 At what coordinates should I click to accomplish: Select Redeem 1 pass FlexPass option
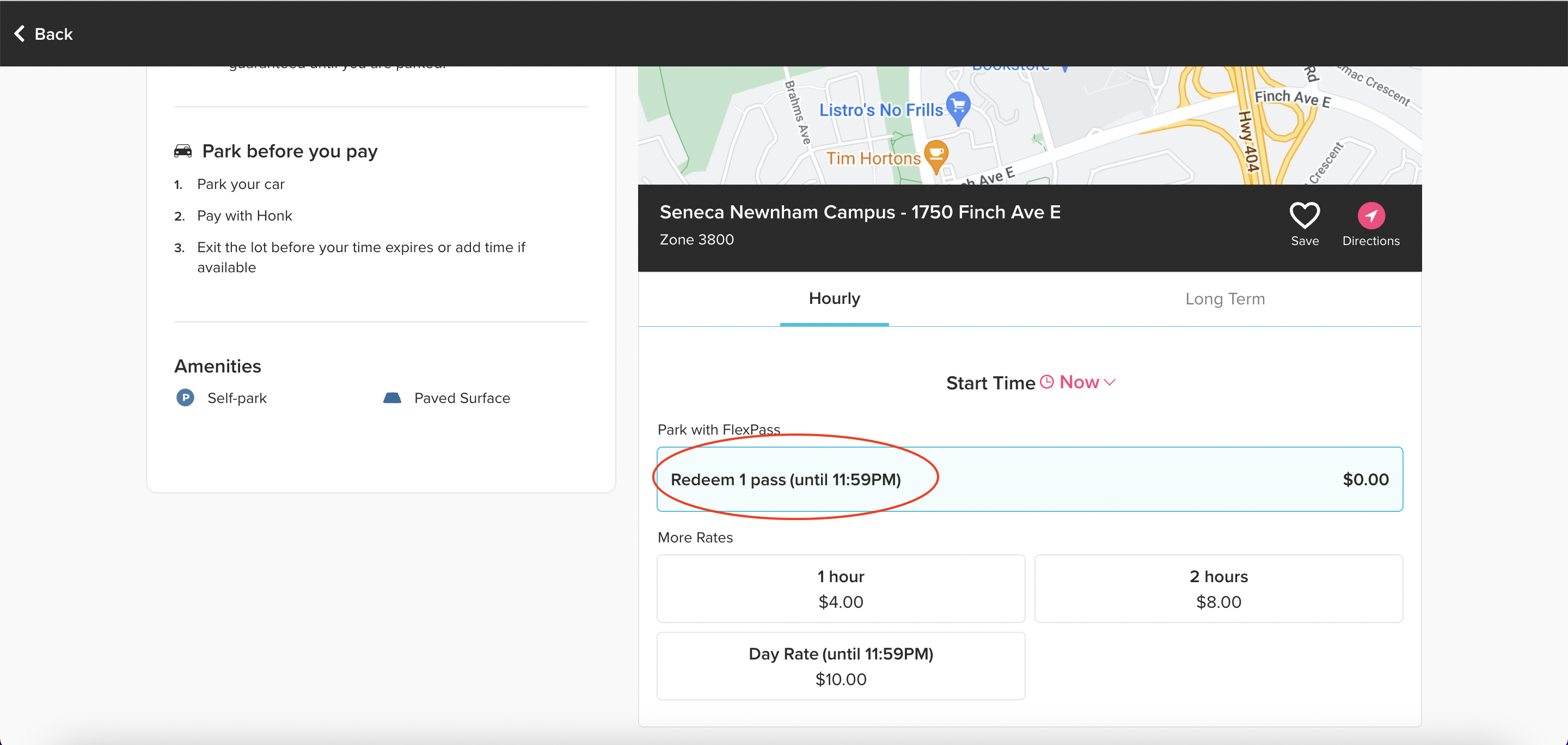click(x=1030, y=479)
